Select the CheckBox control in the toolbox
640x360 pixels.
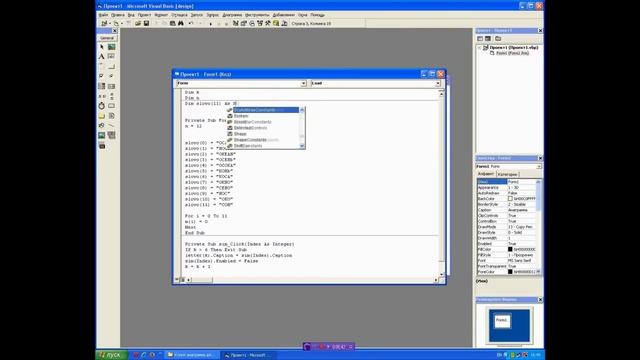tap(102, 76)
